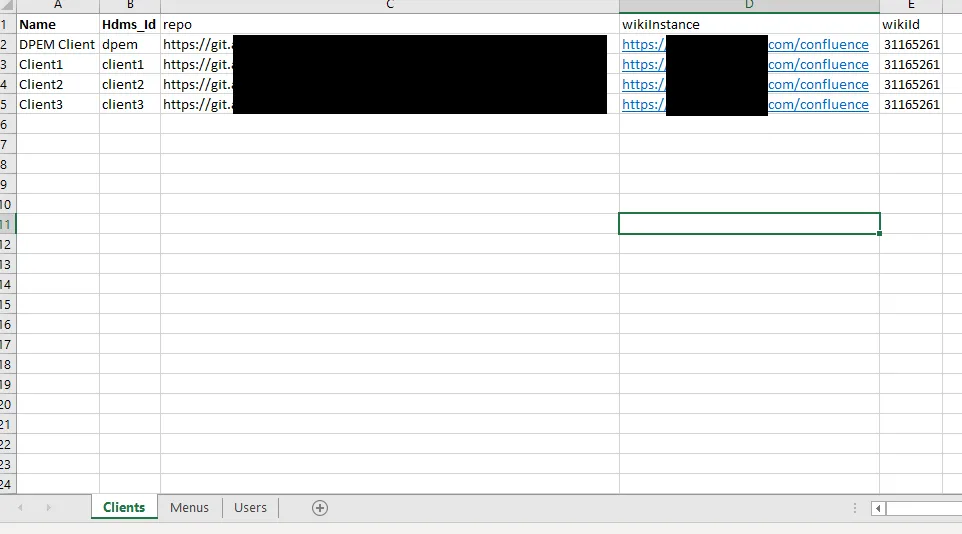The image size is (962, 534).
Task: Select the client1 id cell
Action: tap(130, 64)
